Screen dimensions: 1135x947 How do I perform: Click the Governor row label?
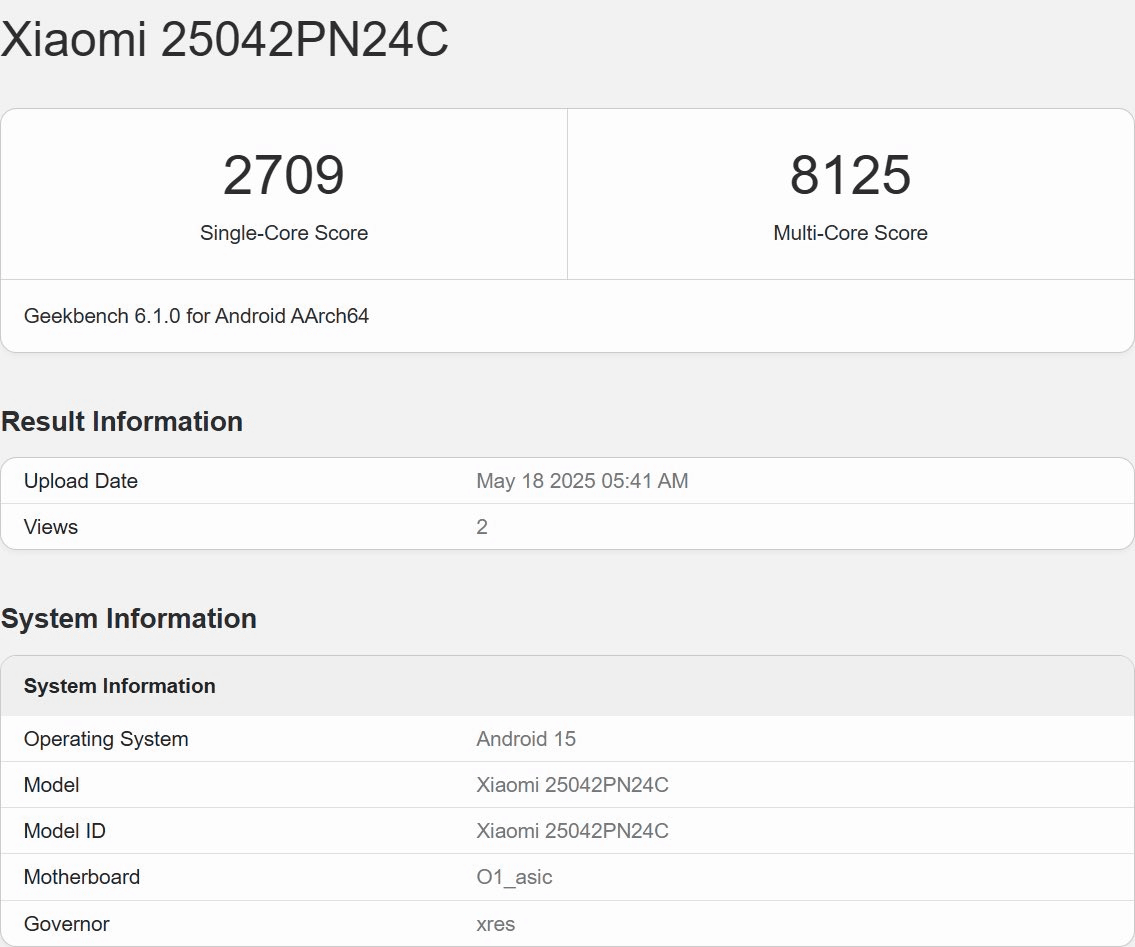coord(67,924)
